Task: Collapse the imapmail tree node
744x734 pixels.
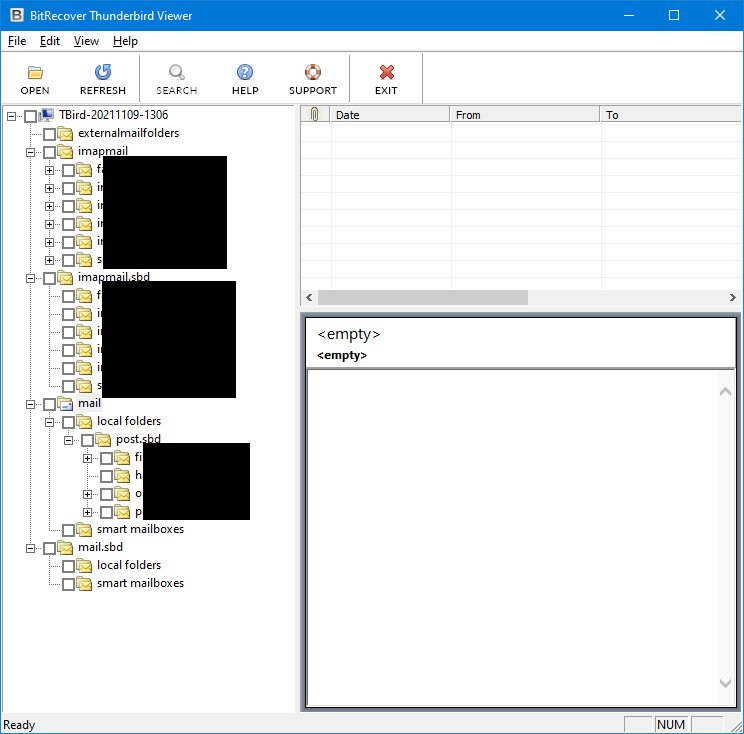Action: [x=30, y=152]
